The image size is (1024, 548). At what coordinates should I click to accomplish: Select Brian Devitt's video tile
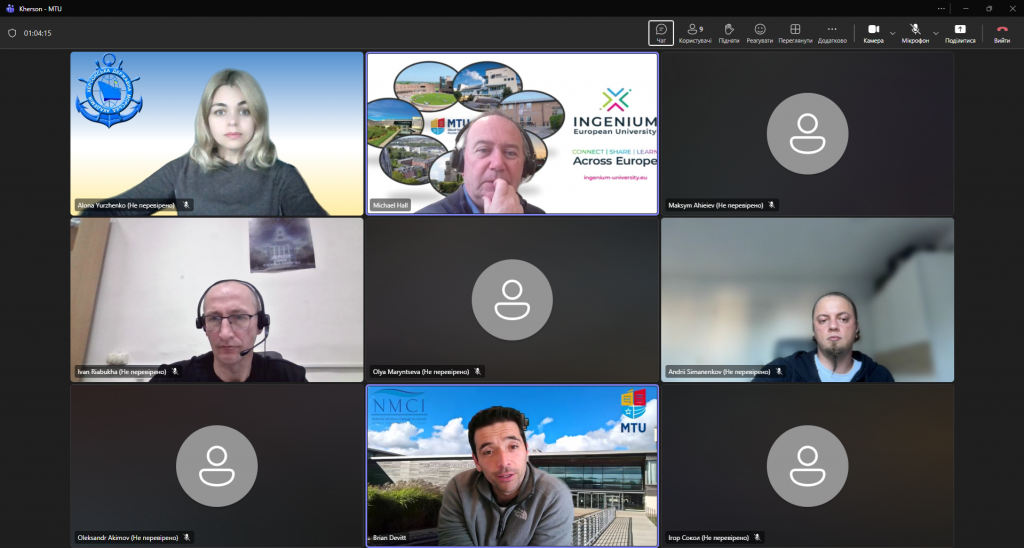(512, 465)
